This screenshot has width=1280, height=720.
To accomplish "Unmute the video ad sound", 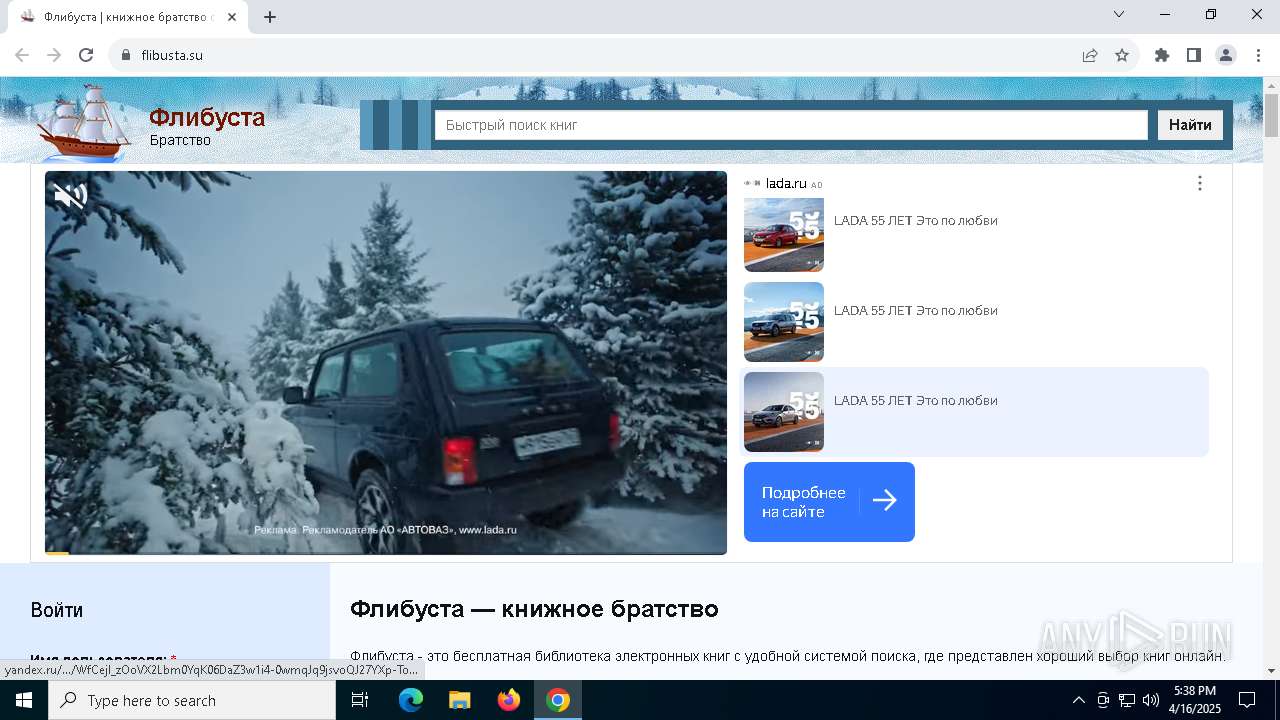I will (x=70, y=196).
